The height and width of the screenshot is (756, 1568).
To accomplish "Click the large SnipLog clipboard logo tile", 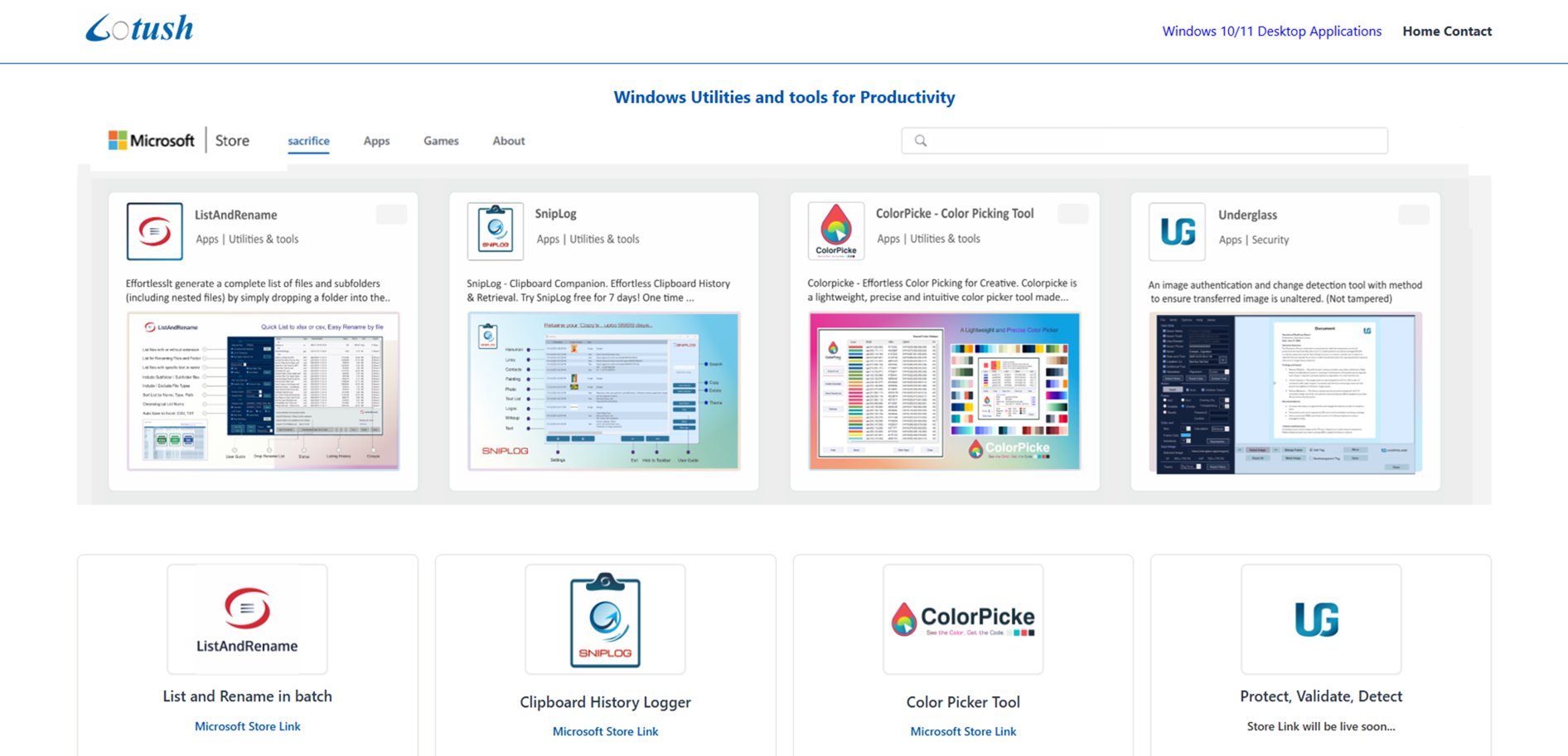I will pyautogui.click(x=605, y=619).
